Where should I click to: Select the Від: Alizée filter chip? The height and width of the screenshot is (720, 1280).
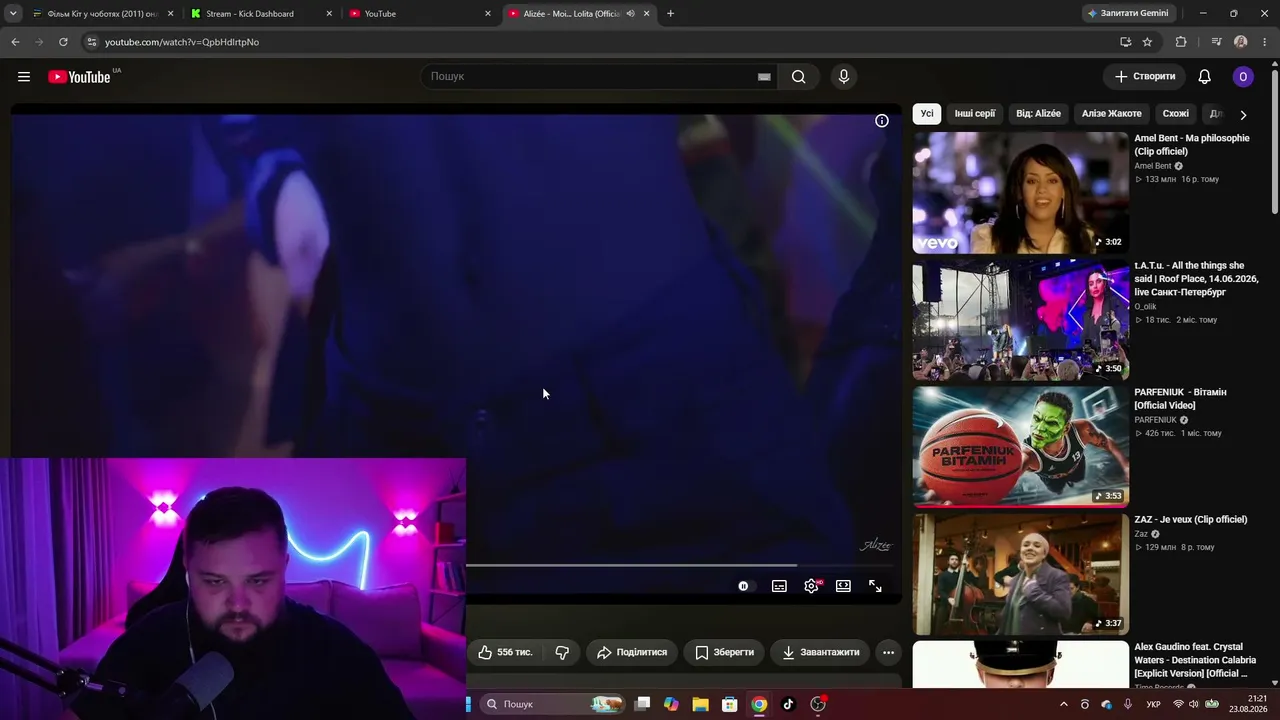pos(1038,114)
